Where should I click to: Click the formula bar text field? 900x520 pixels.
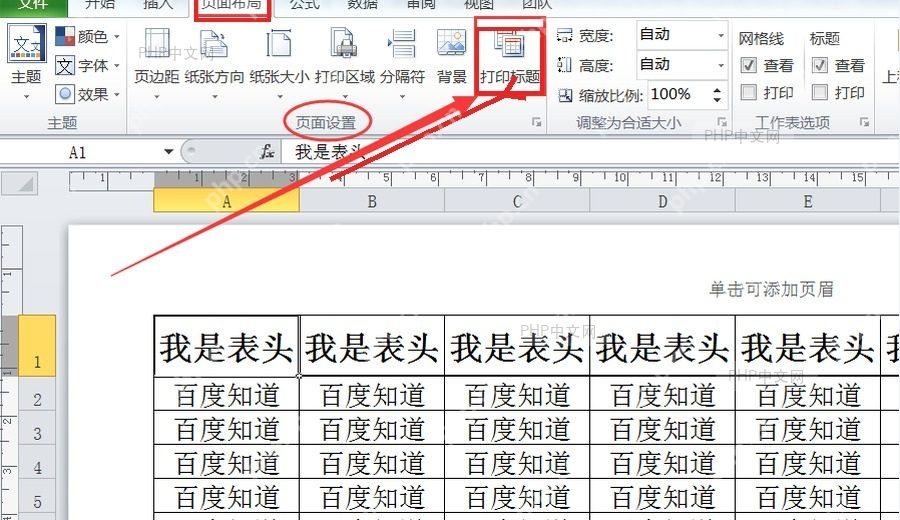(x=590, y=152)
